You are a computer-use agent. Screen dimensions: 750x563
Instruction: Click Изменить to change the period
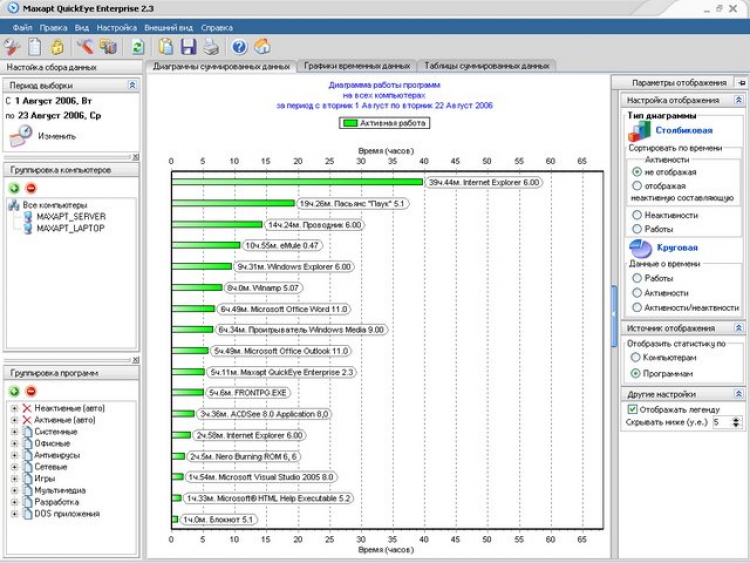pyautogui.click(x=56, y=136)
